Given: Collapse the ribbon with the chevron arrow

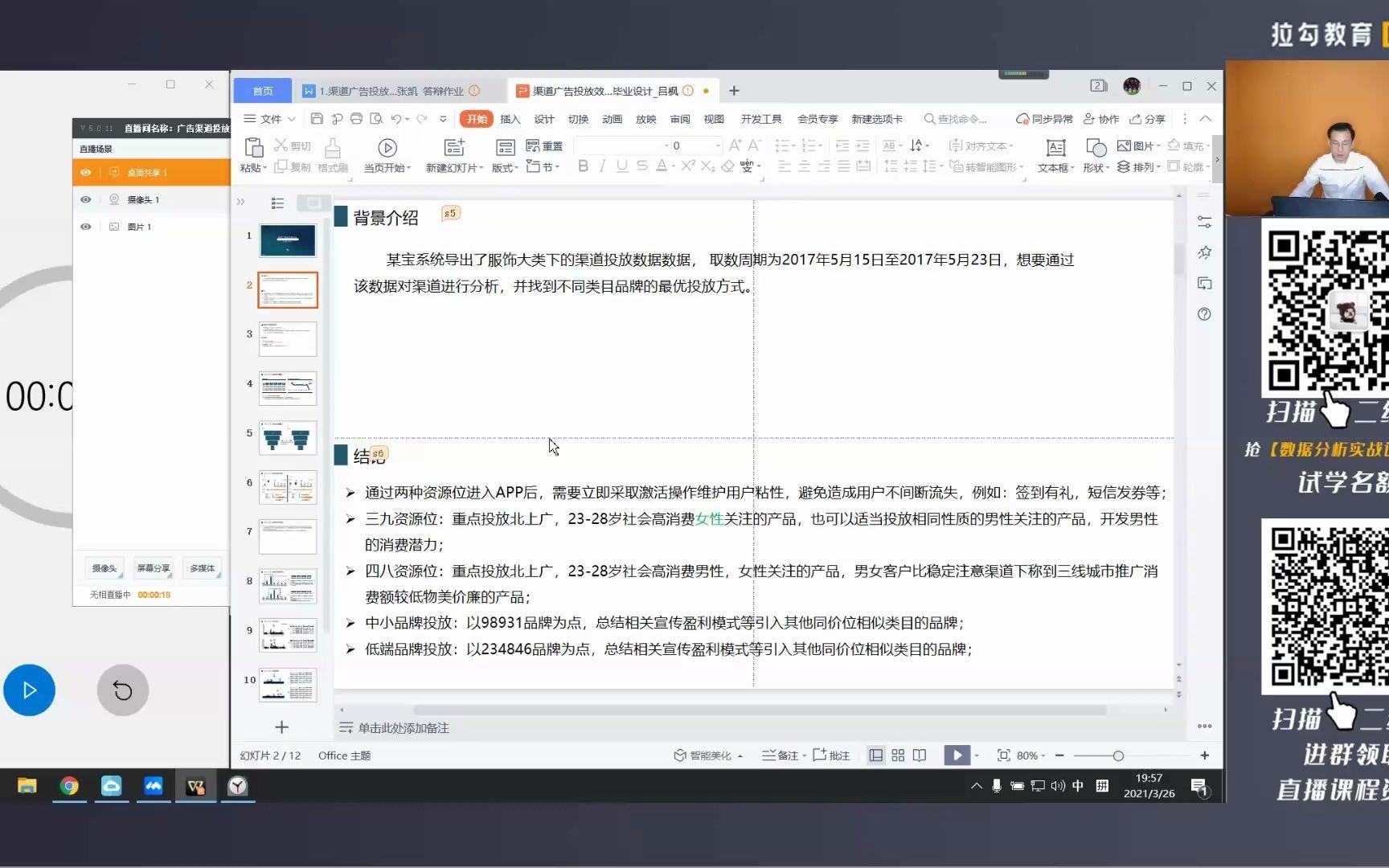Looking at the screenshot, I should coord(1205,119).
